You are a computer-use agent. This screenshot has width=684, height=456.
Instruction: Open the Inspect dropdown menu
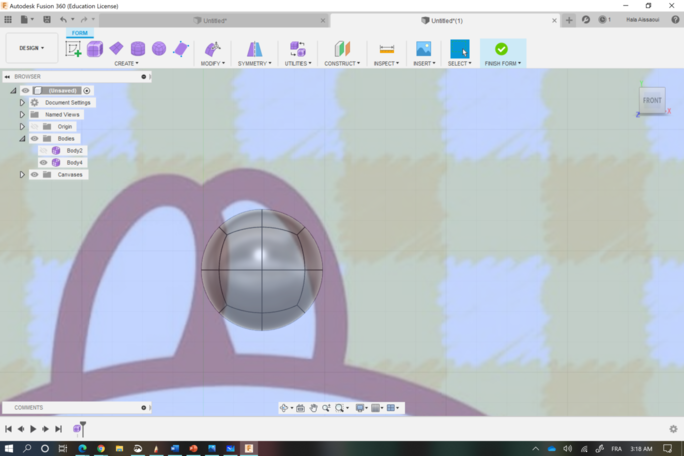[x=386, y=64]
